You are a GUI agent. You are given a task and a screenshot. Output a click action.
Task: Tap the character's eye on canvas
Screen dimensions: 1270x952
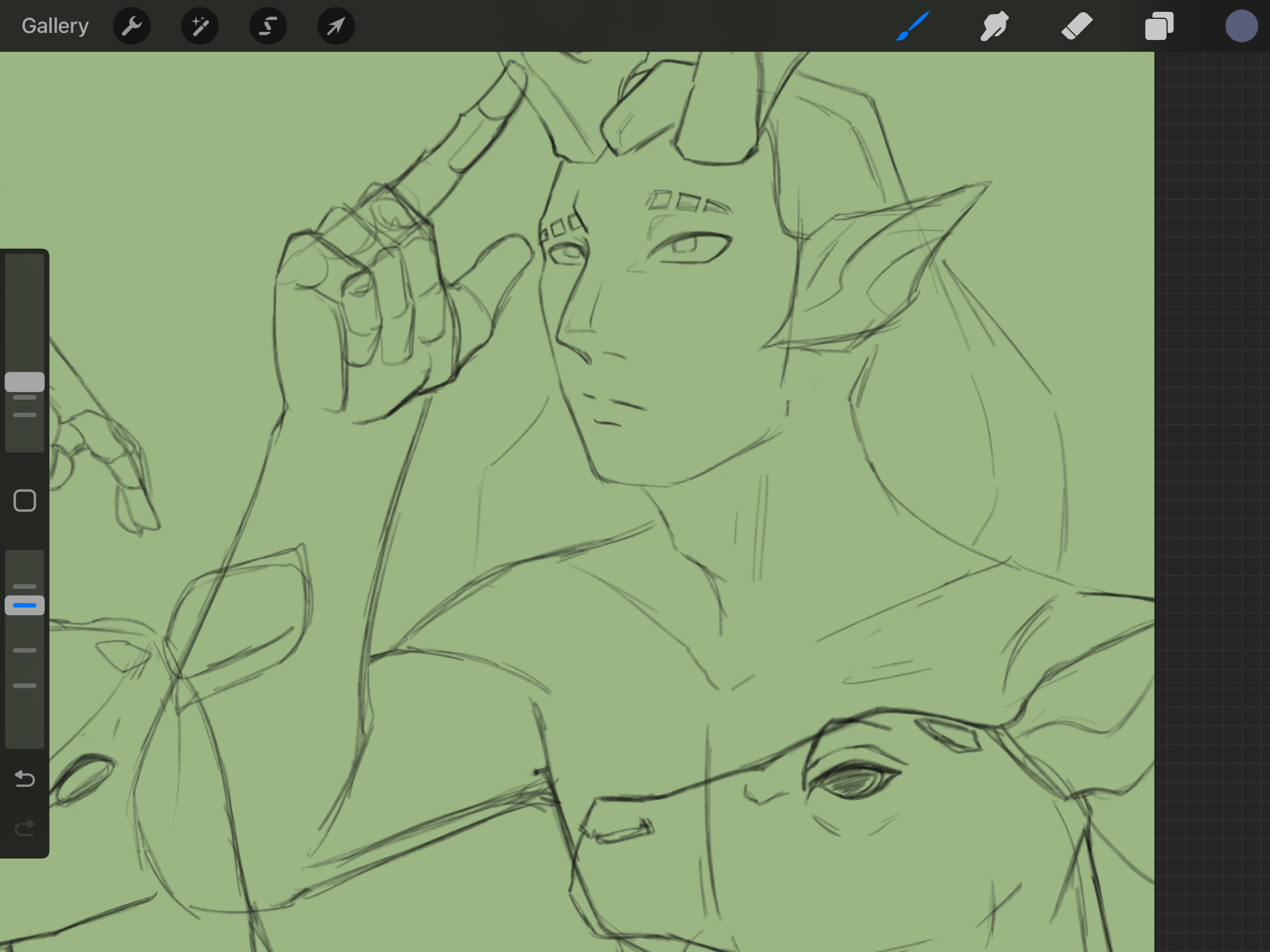click(689, 246)
